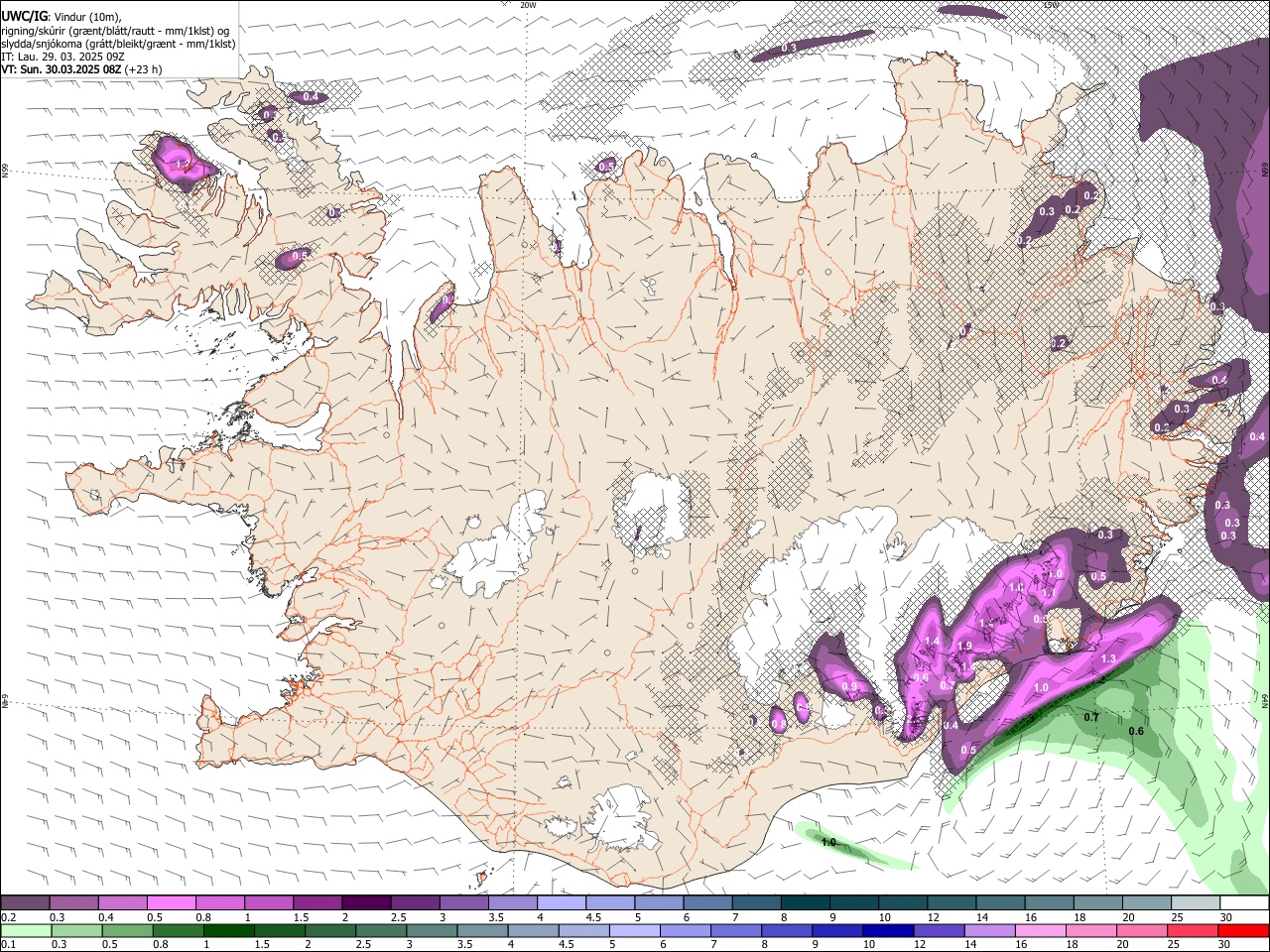Click the '1.4' precipitation value on the map

(x=932, y=642)
